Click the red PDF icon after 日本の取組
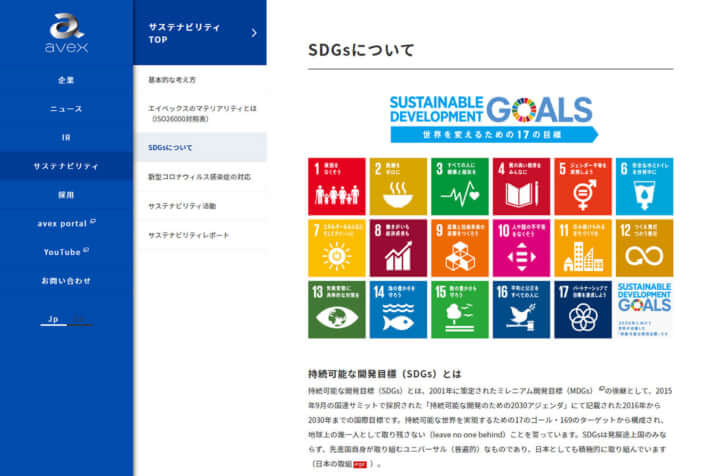 click(x=358, y=465)
